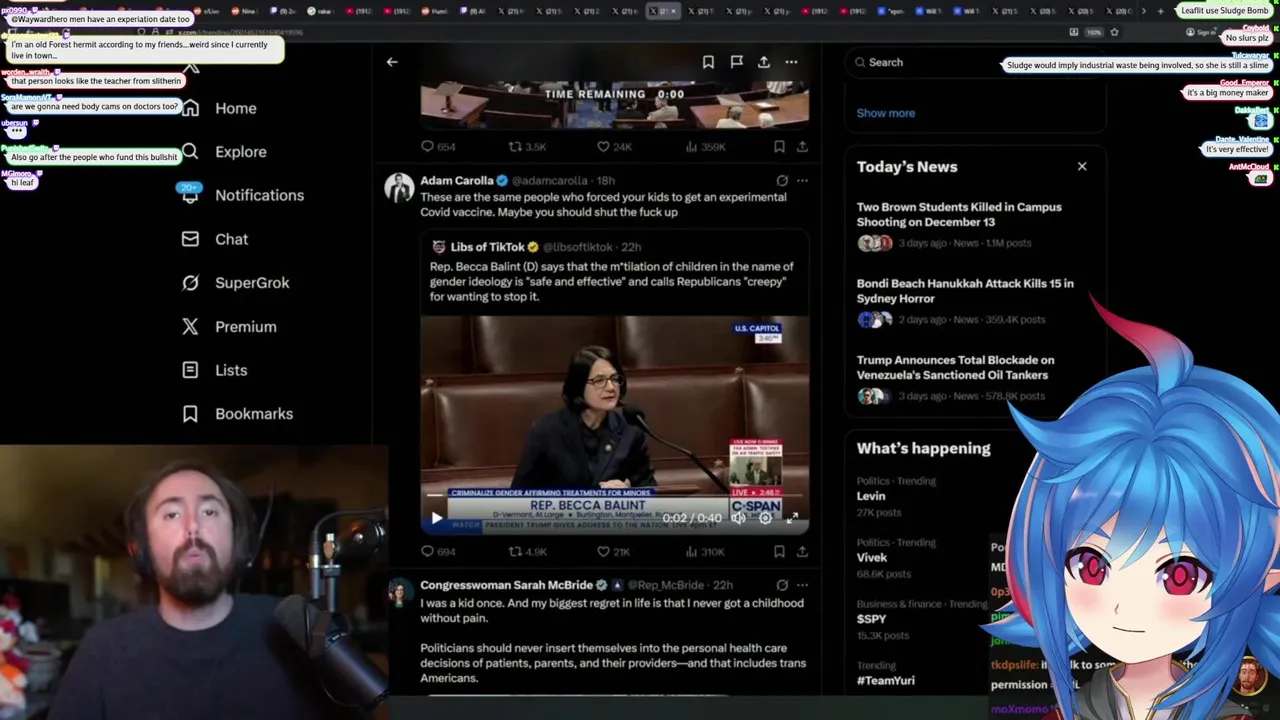Share Adam Carolla's post
The width and height of the screenshot is (1280, 720).
[802, 551]
